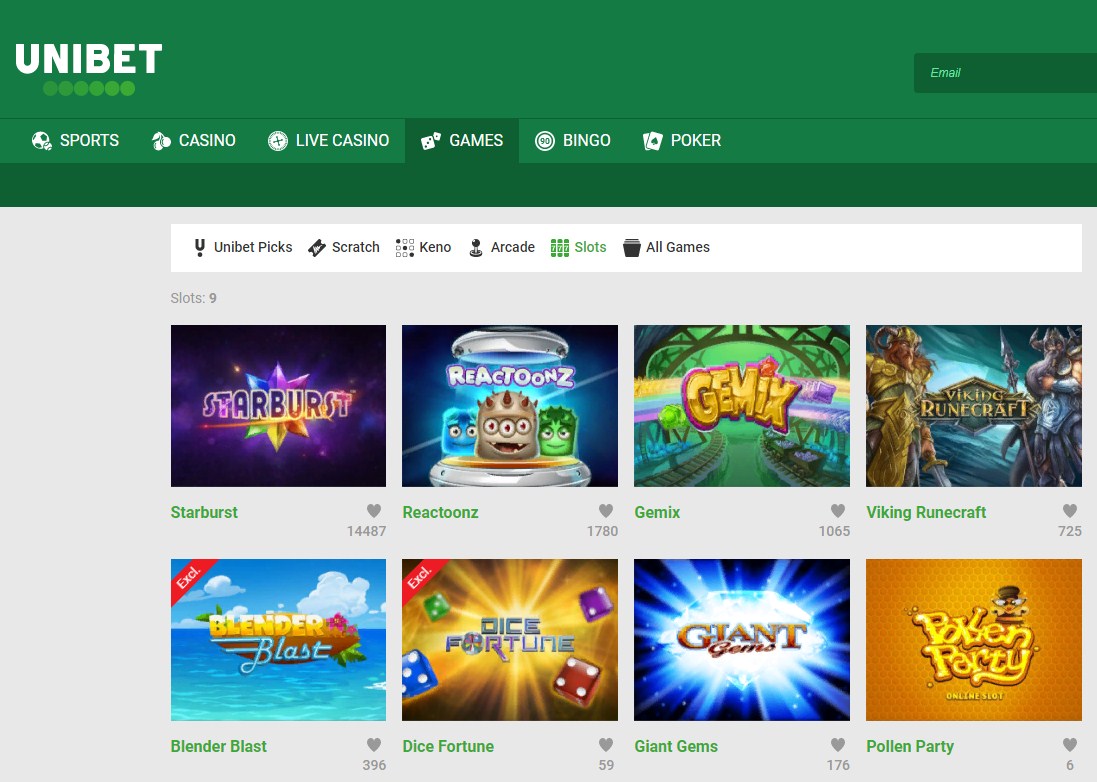This screenshot has width=1097, height=782.
Task: Click the Starburst title link
Action: 204,512
